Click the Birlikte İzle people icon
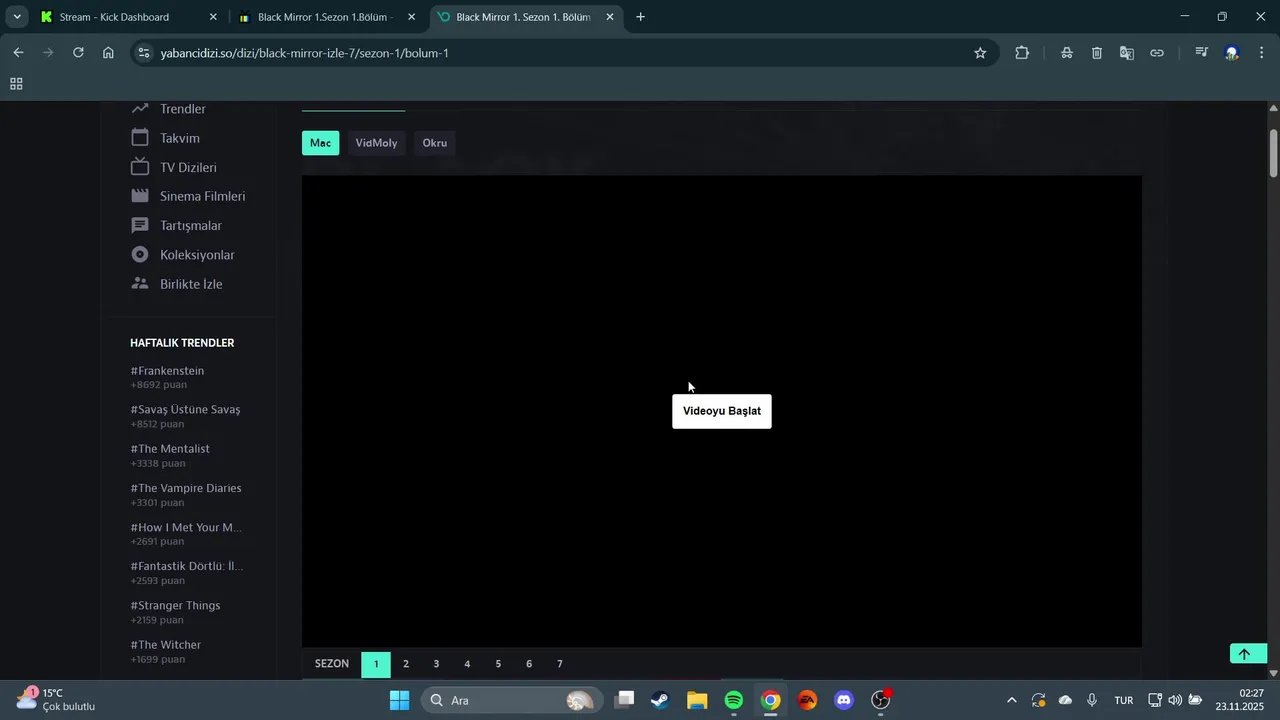 [140, 284]
